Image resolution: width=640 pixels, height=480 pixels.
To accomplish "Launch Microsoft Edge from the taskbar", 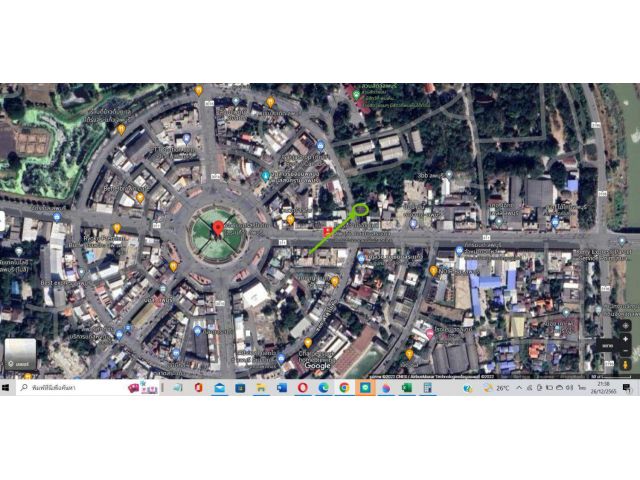I will pos(323,388).
